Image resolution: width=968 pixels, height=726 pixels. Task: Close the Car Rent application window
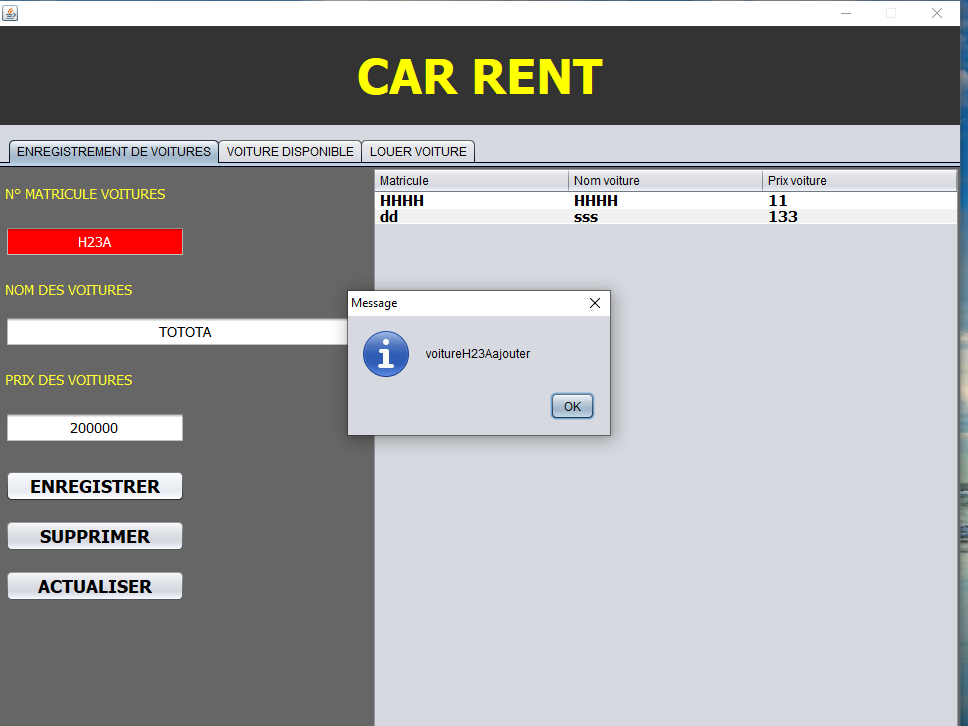[x=937, y=13]
